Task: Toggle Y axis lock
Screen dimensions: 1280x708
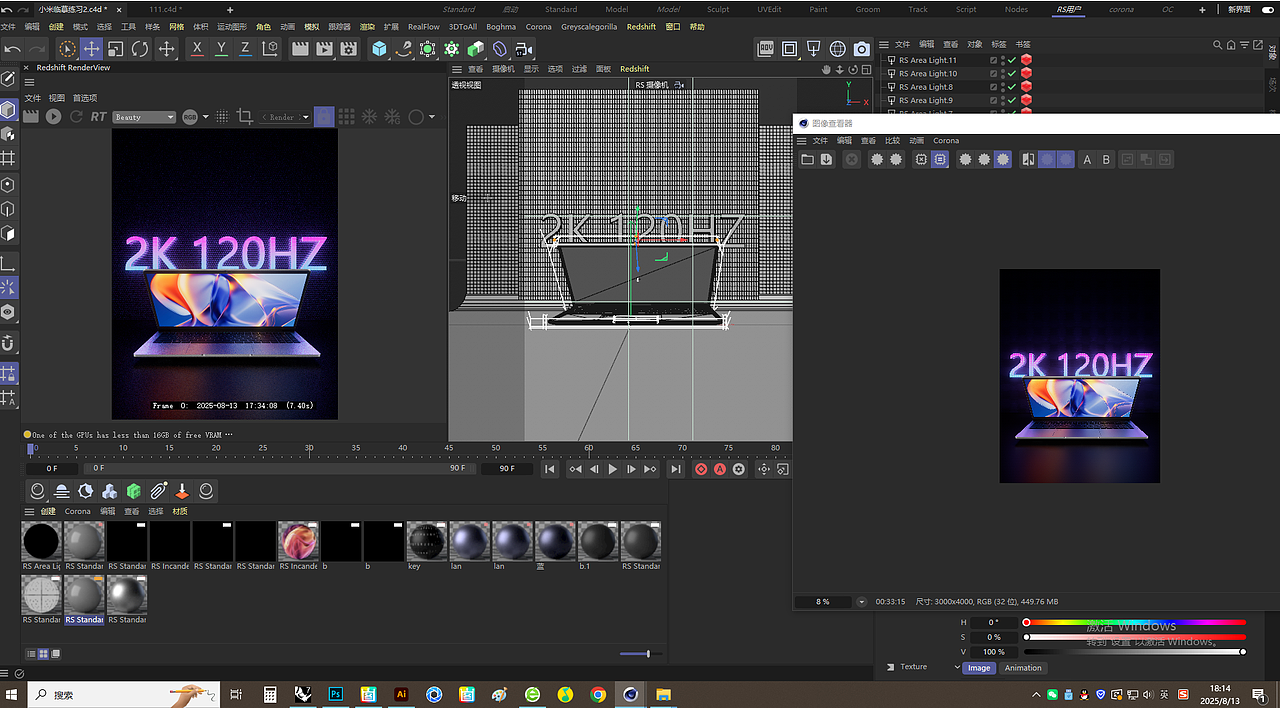Action: pyautogui.click(x=221, y=48)
